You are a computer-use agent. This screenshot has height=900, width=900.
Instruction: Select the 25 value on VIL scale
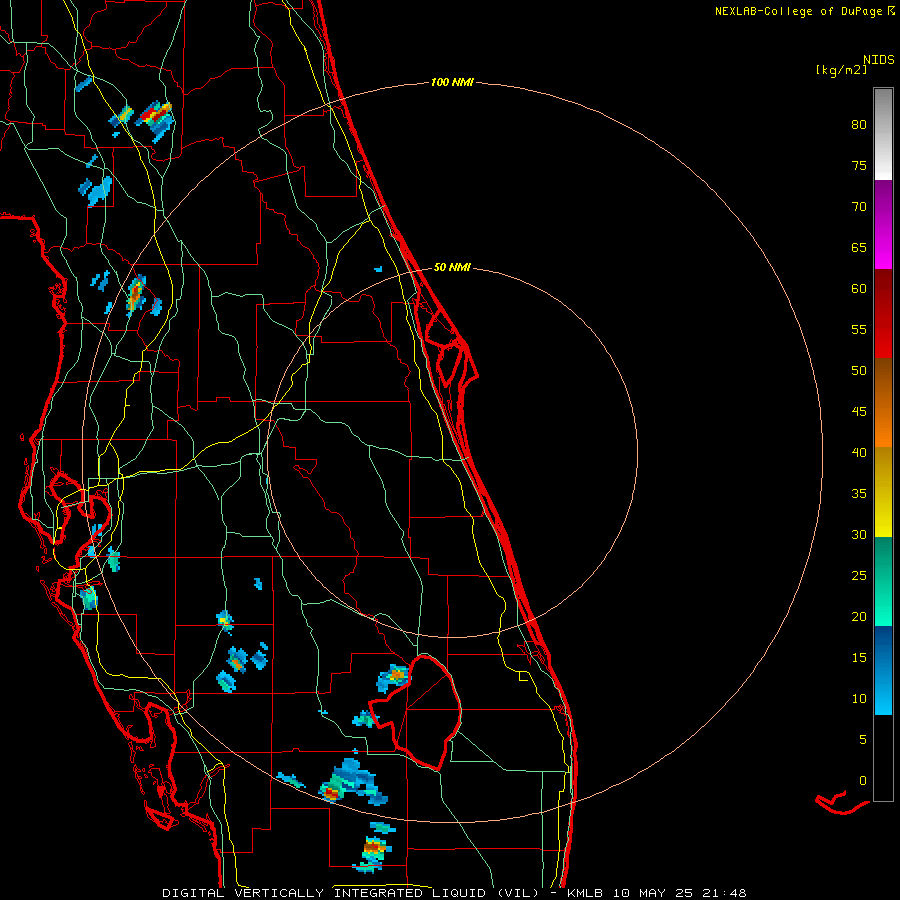pos(859,576)
